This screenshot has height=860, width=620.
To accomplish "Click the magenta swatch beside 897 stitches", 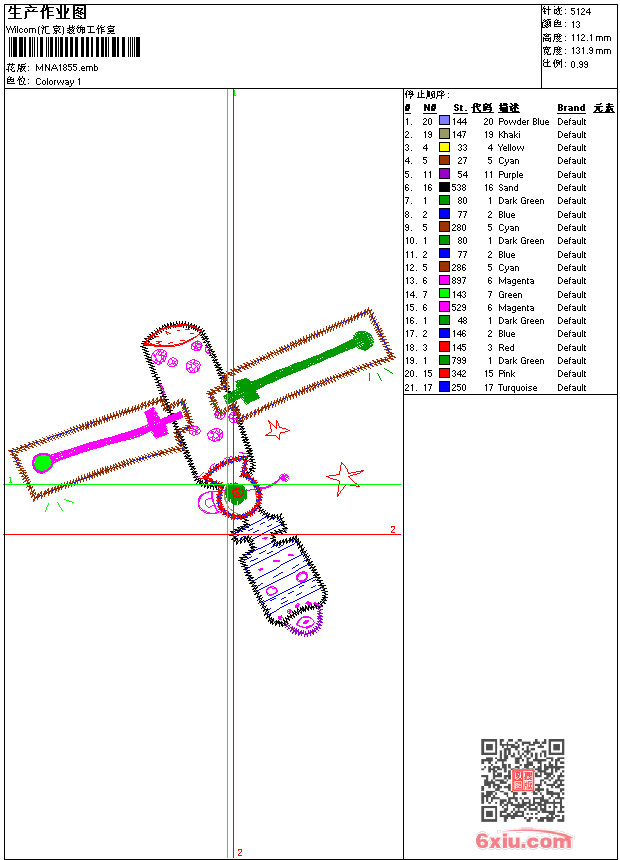I will pos(444,280).
